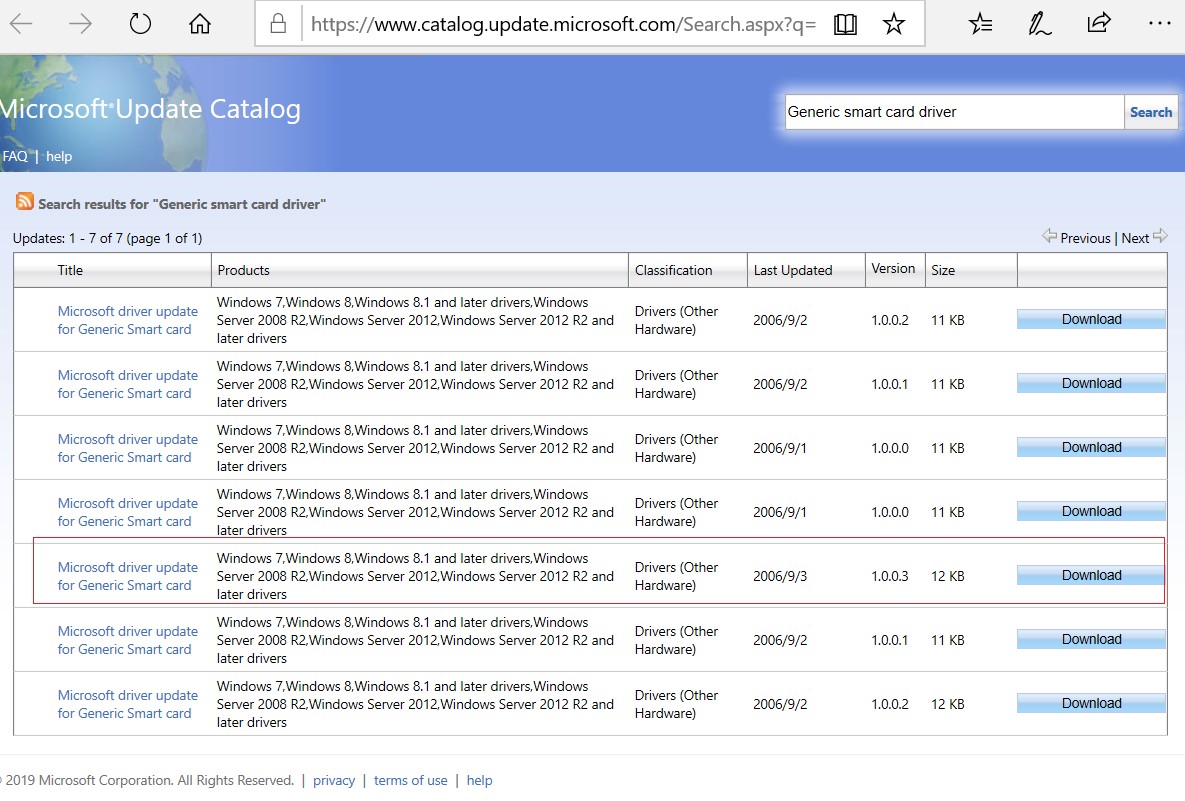Click the help link in the footer
The image size is (1185, 801).
pos(479,780)
